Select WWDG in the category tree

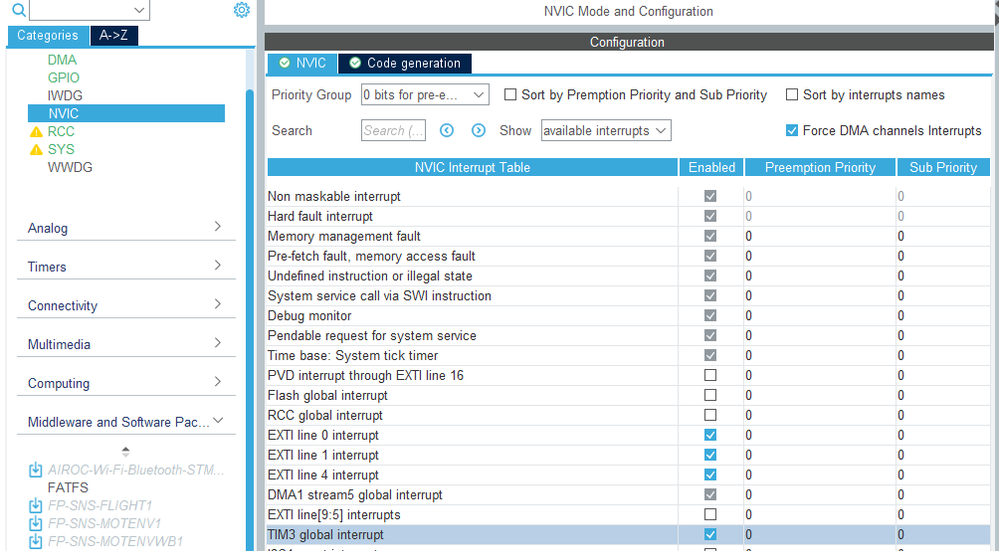point(70,167)
